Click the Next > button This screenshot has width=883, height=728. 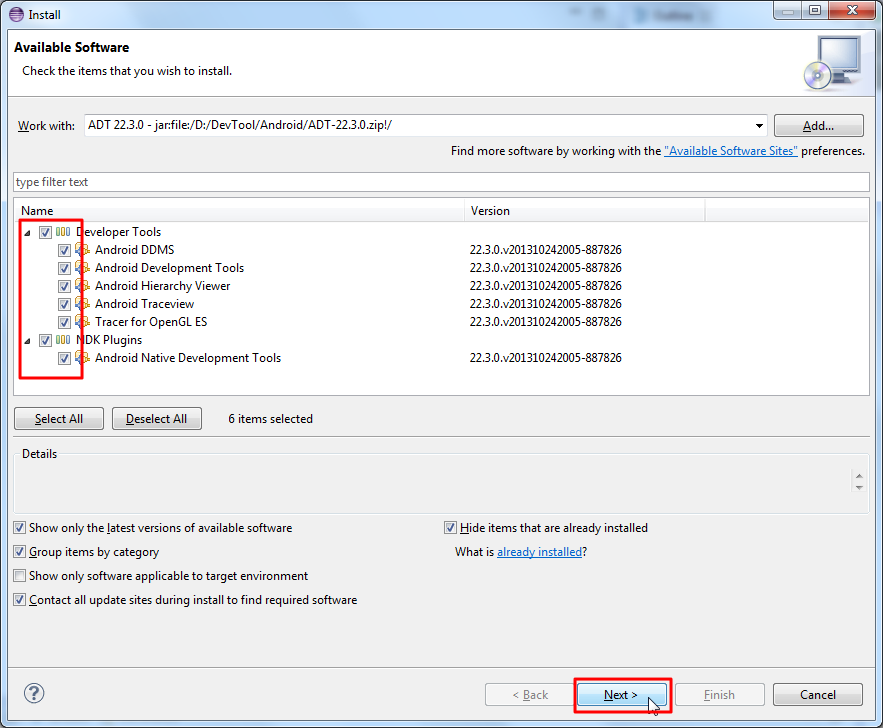pyautogui.click(x=622, y=695)
